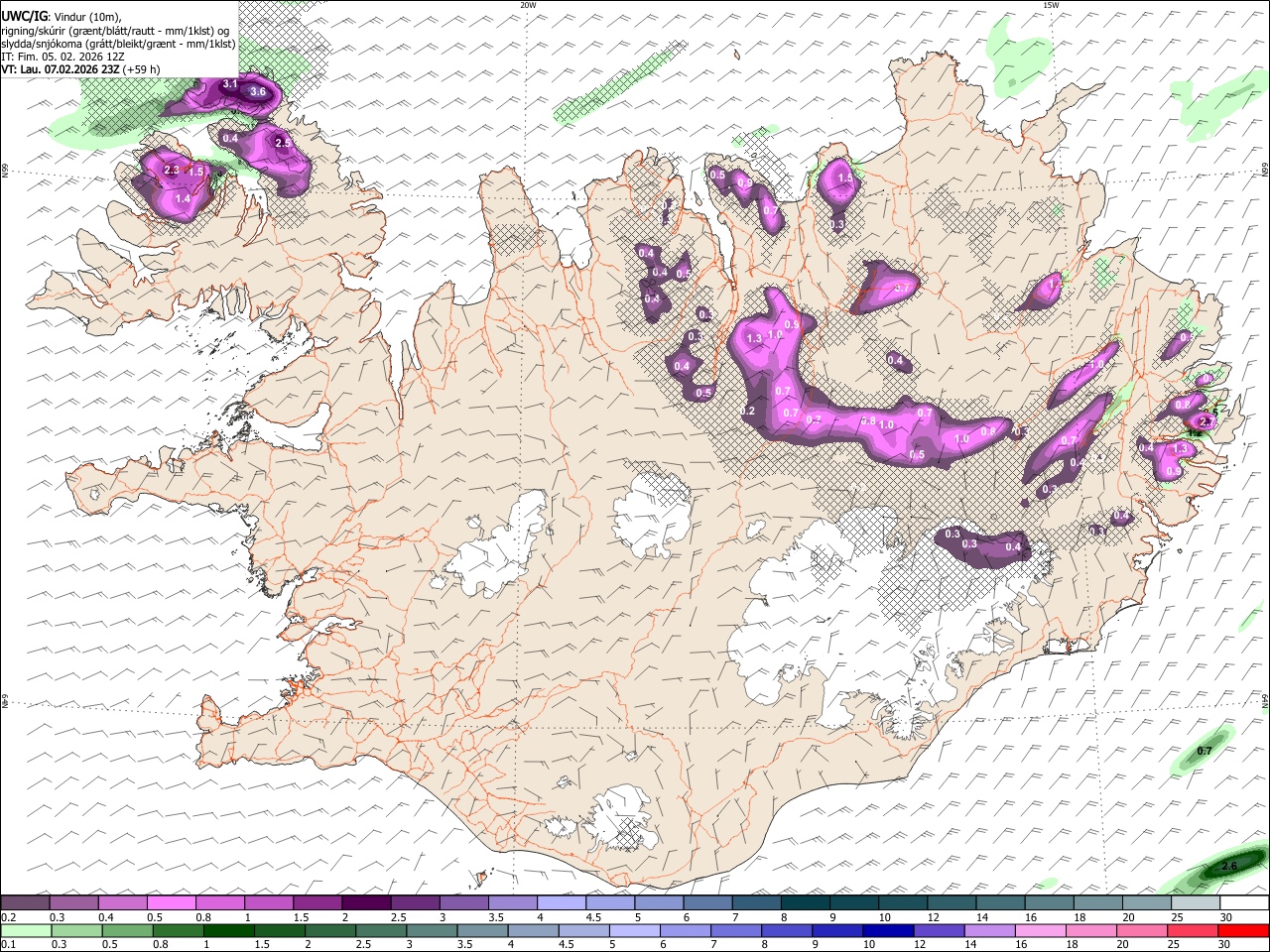The image size is (1270, 952).
Task: Click the bright red swatch at the bottom legend's 30
Action: pyautogui.click(x=1243, y=930)
